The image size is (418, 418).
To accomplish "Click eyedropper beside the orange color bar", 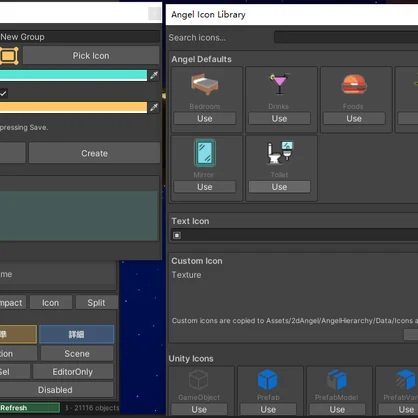I will tap(154, 107).
